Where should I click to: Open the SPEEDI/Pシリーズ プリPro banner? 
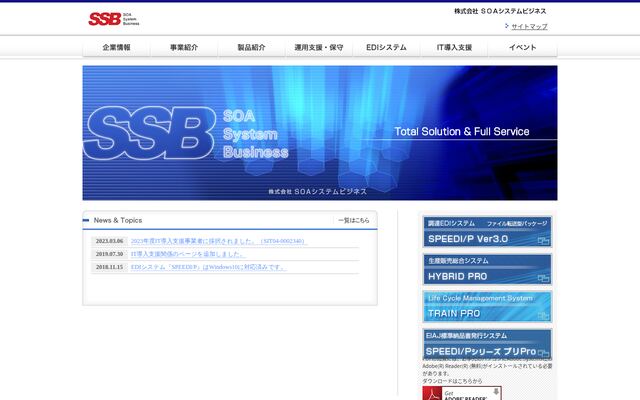(x=487, y=344)
